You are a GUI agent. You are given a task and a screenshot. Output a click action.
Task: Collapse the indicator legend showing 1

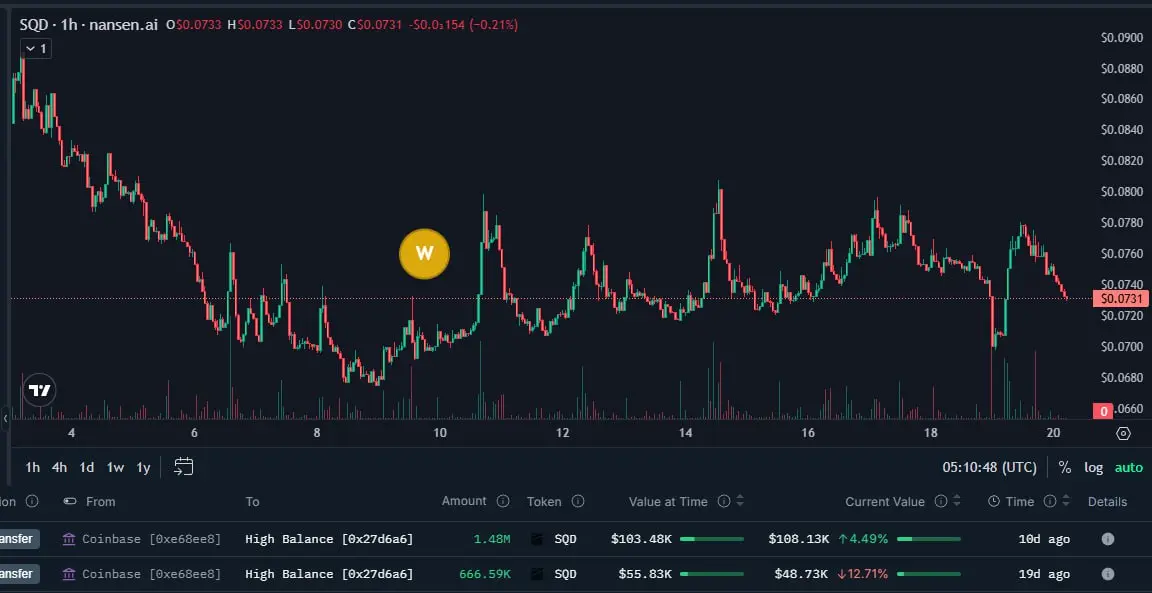point(35,48)
